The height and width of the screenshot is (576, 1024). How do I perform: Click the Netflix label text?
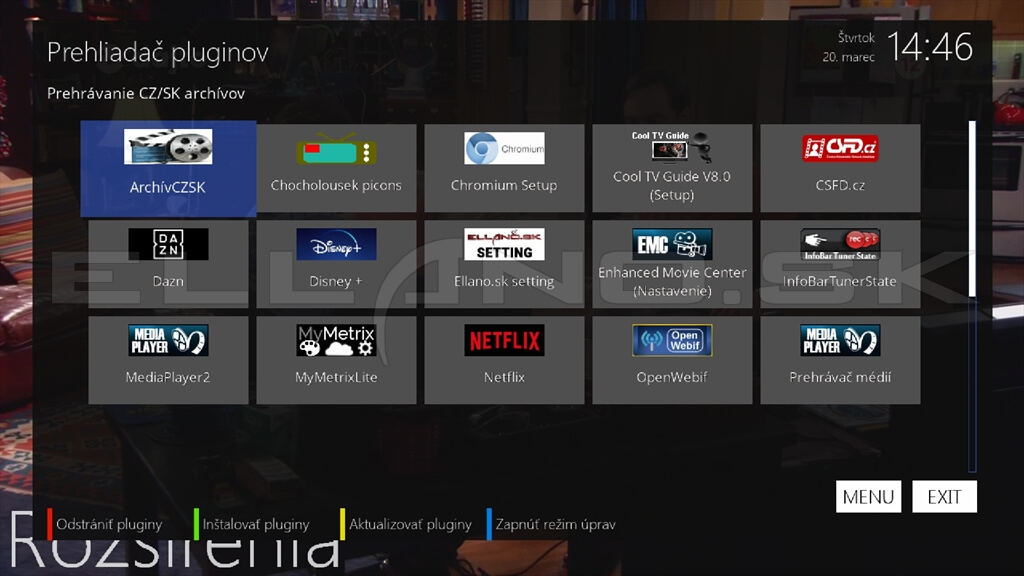click(504, 377)
